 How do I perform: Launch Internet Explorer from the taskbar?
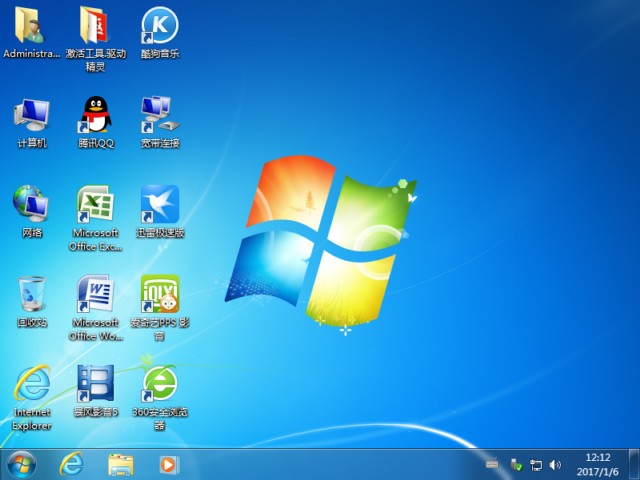click(71, 464)
